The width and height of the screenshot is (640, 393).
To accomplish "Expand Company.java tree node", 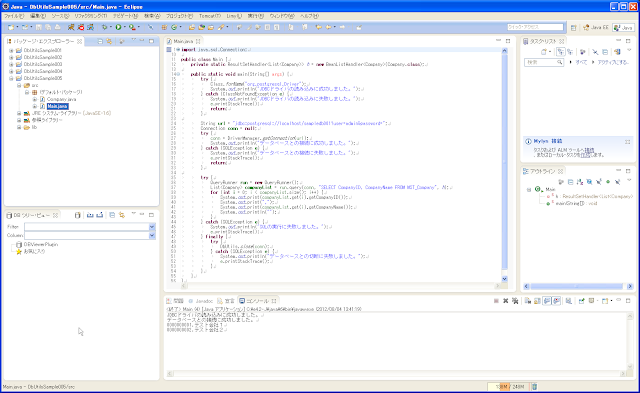I will pyautogui.click(x=35, y=99).
